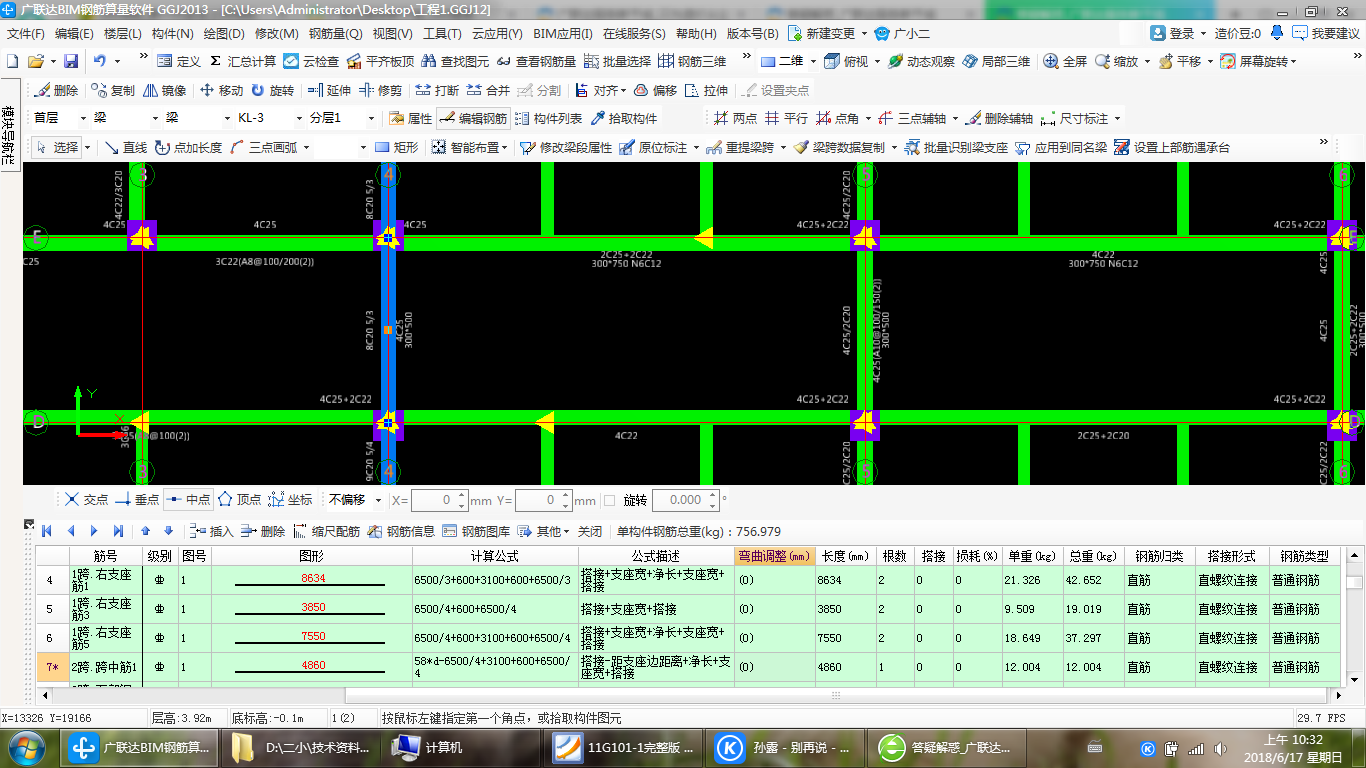The height and width of the screenshot is (768, 1366).
Task: Click 插入 to insert a rebar row
Action: (x=210, y=531)
